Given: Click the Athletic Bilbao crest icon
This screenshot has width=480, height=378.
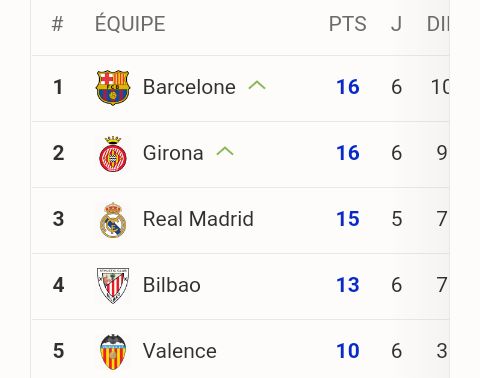Looking at the screenshot, I should click(113, 285).
